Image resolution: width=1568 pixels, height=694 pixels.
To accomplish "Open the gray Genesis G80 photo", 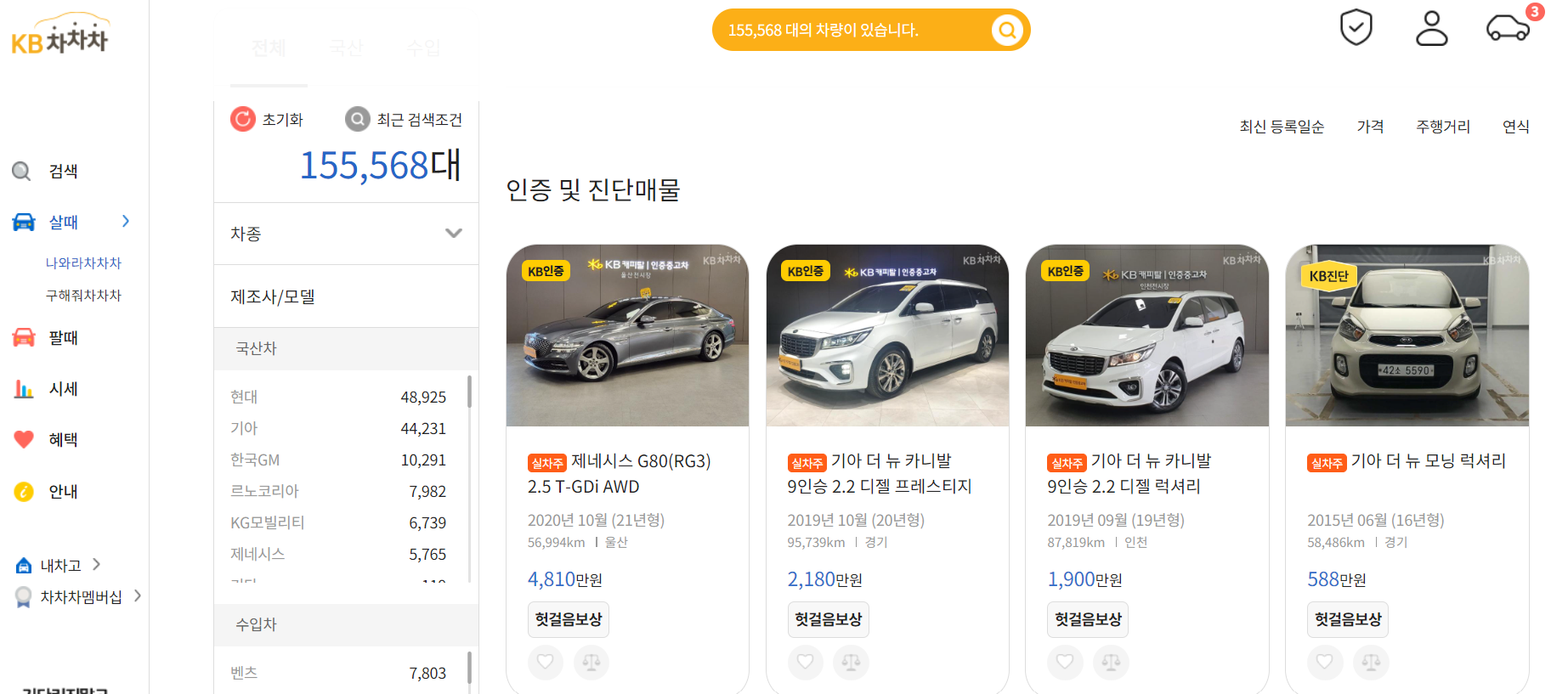I will click(x=627, y=336).
